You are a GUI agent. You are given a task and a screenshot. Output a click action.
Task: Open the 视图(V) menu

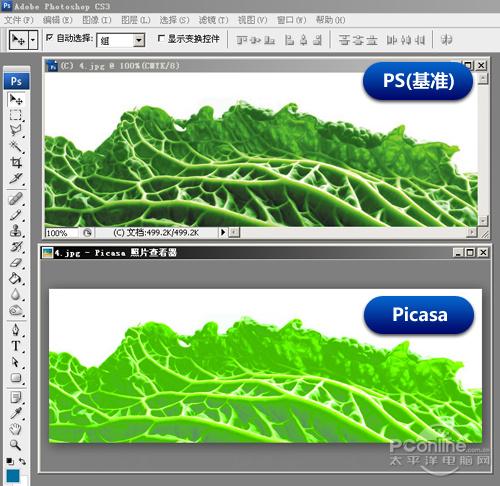[252, 20]
